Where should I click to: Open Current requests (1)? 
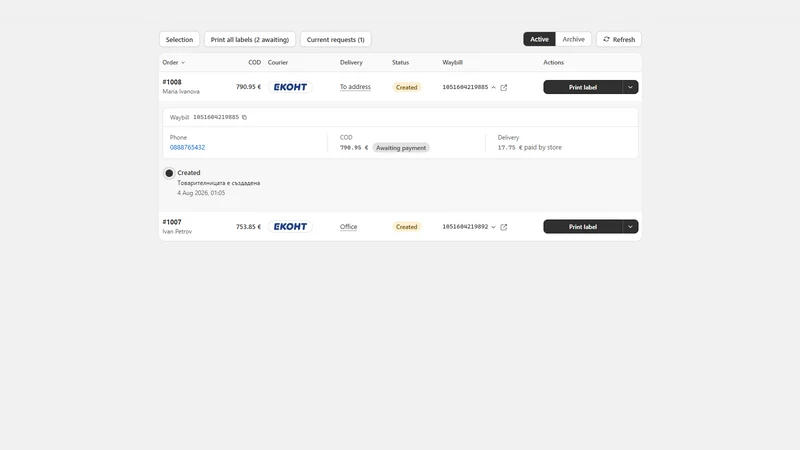336,39
